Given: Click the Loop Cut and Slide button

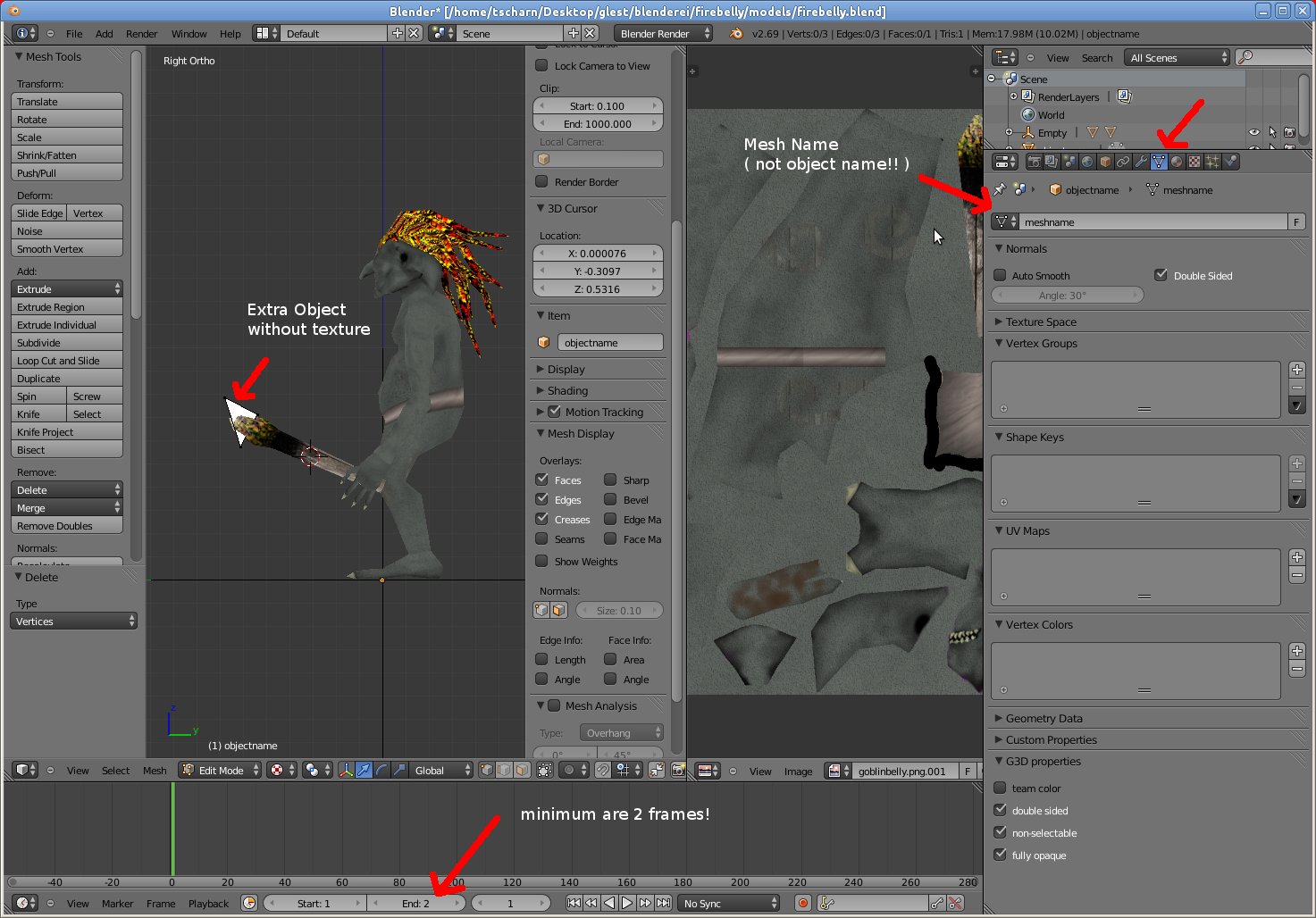Looking at the screenshot, I should [x=67, y=360].
